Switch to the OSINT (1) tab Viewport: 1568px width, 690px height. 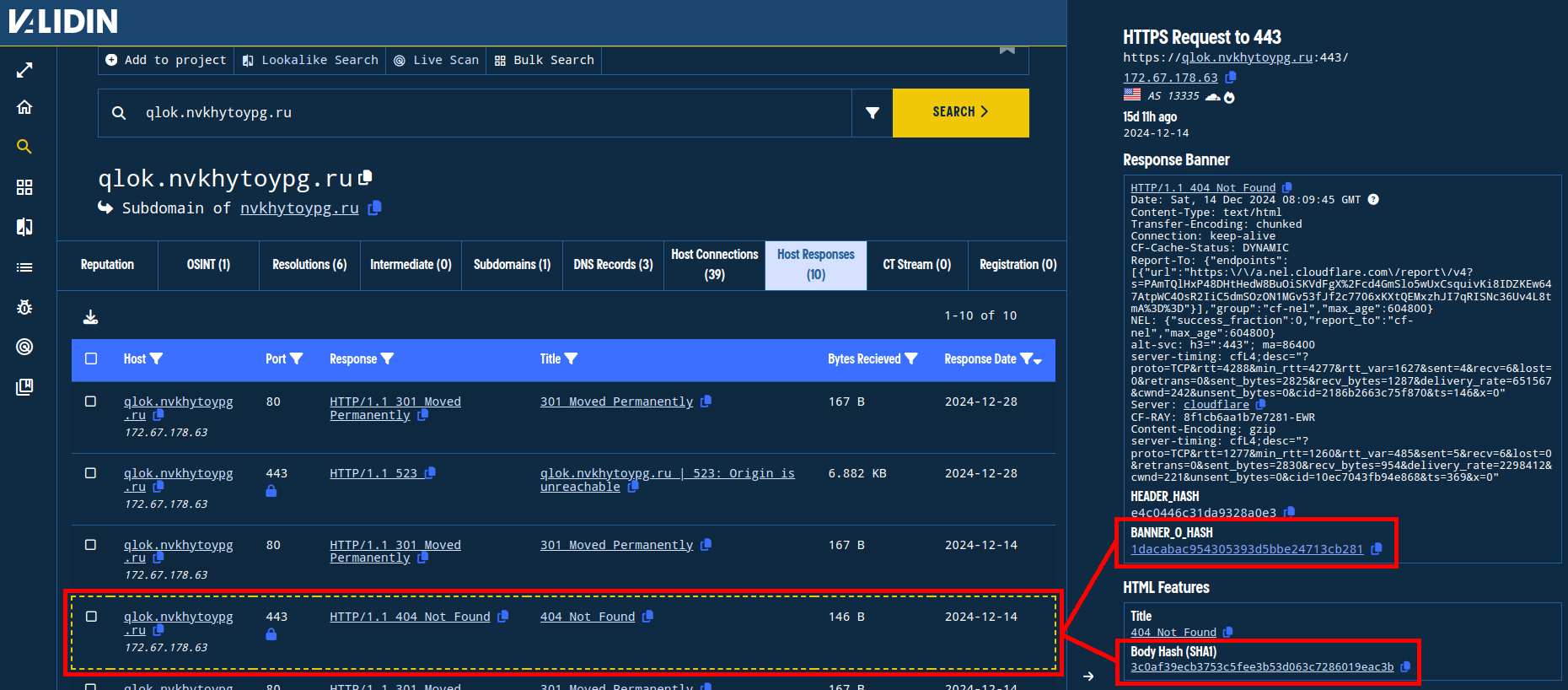(208, 265)
